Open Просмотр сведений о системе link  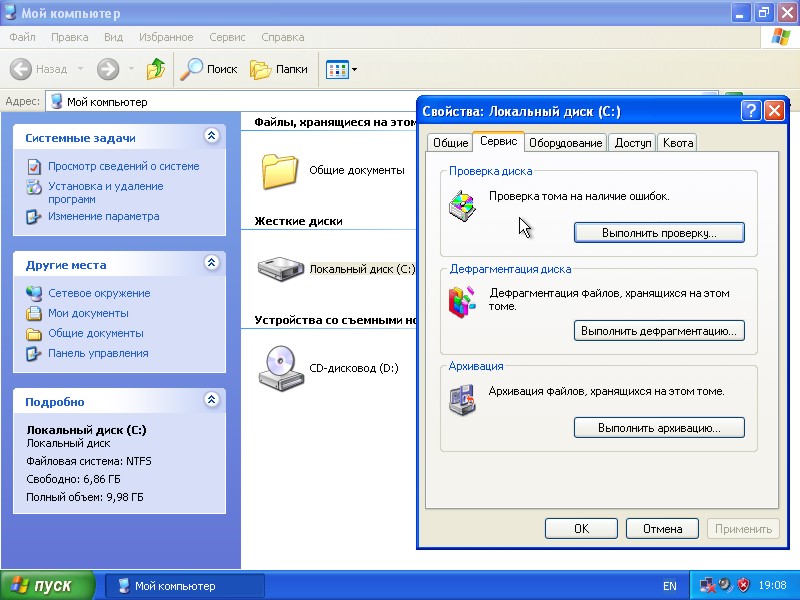point(123,166)
